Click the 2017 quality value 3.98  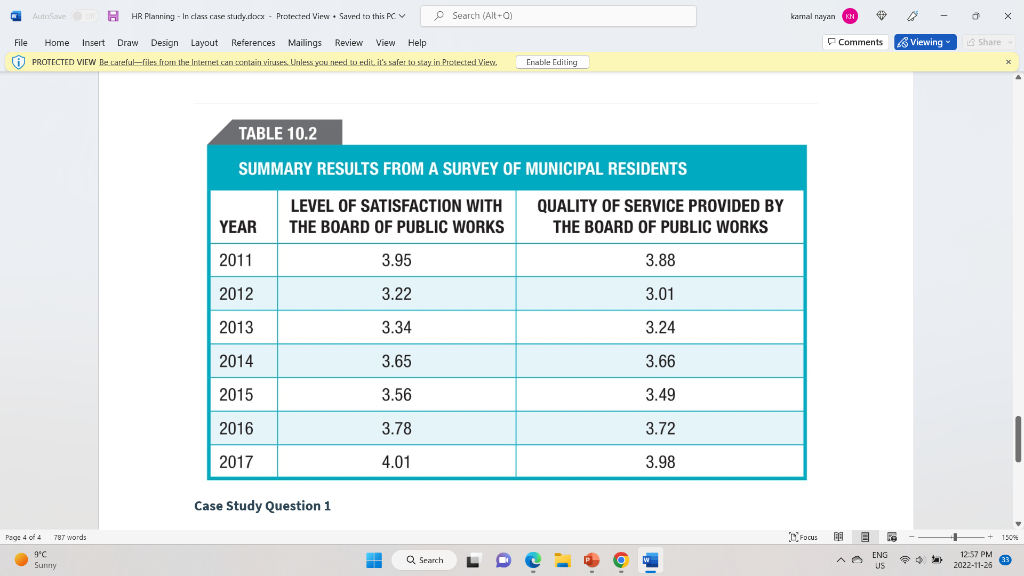coord(660,462)
